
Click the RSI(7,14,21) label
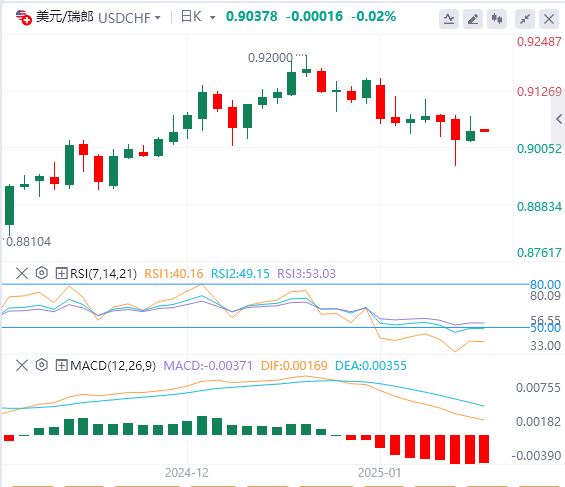click(103, 273)
